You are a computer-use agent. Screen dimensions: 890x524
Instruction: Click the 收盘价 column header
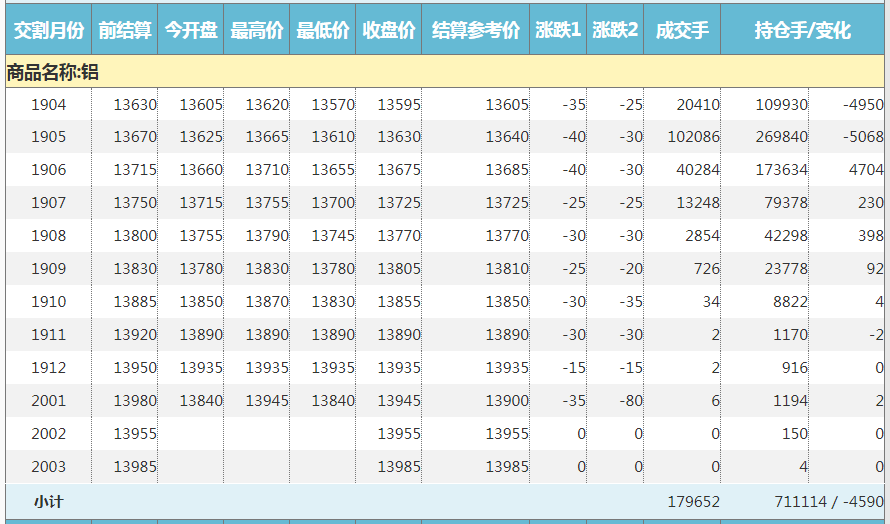click(x=388, y=31)
